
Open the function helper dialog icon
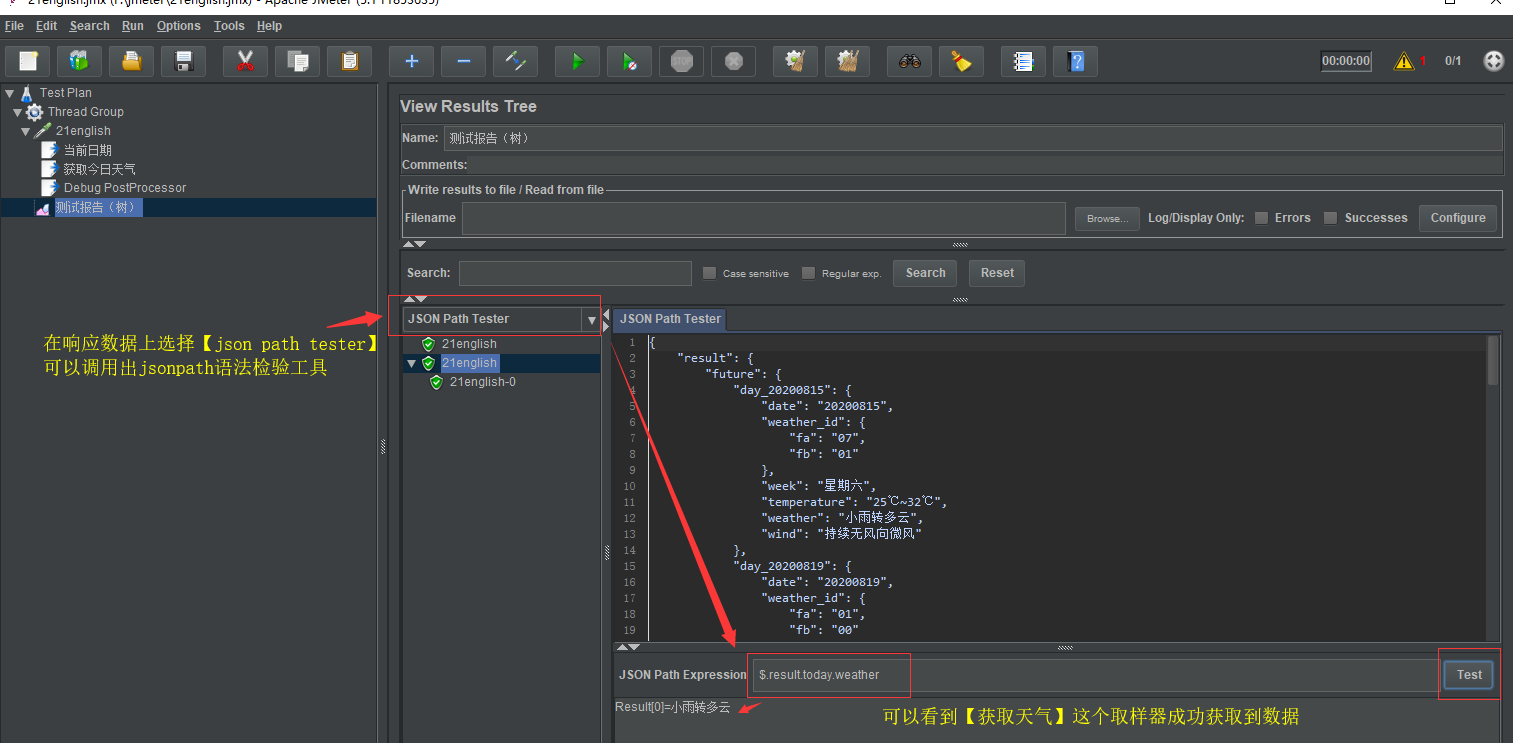tap(1023, 61)
